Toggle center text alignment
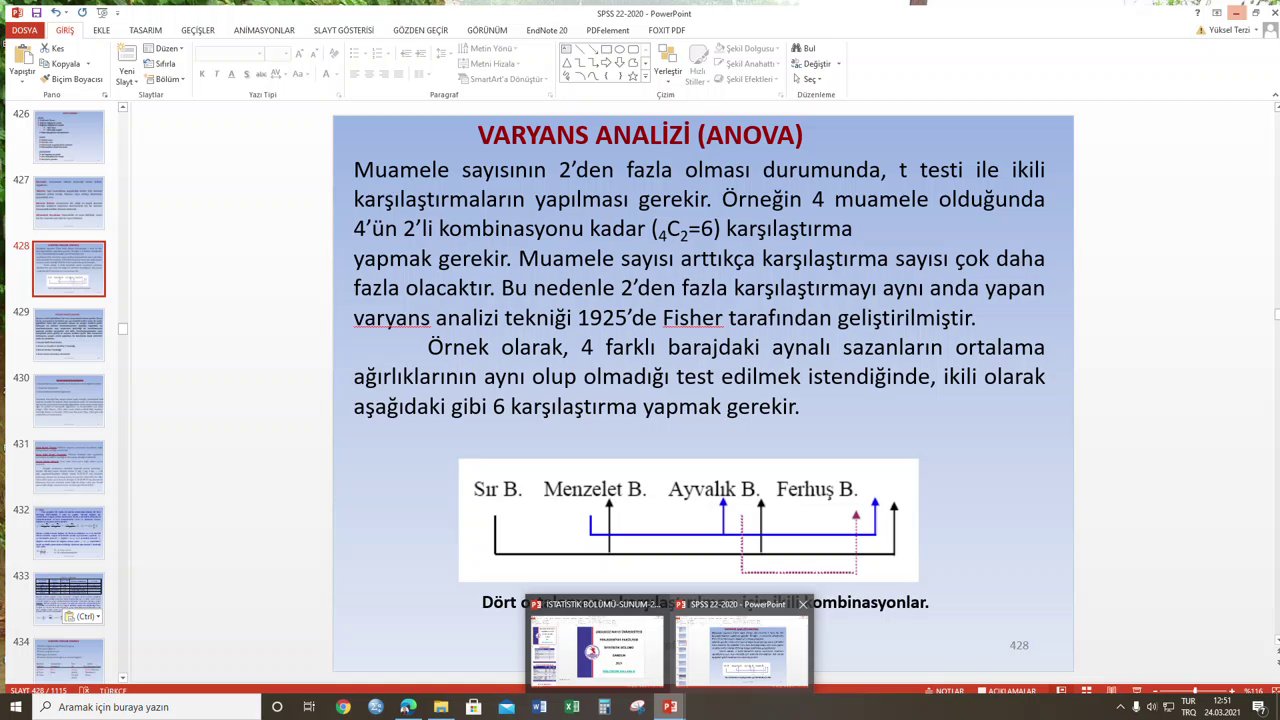The height and width of the screenshot is (720, 1280). tap(369, 74)
